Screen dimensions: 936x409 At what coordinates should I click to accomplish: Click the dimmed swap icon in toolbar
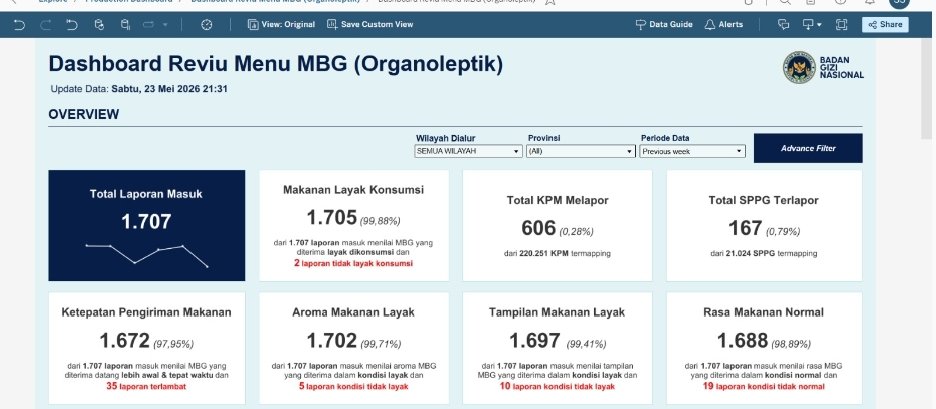click(149, 24)
